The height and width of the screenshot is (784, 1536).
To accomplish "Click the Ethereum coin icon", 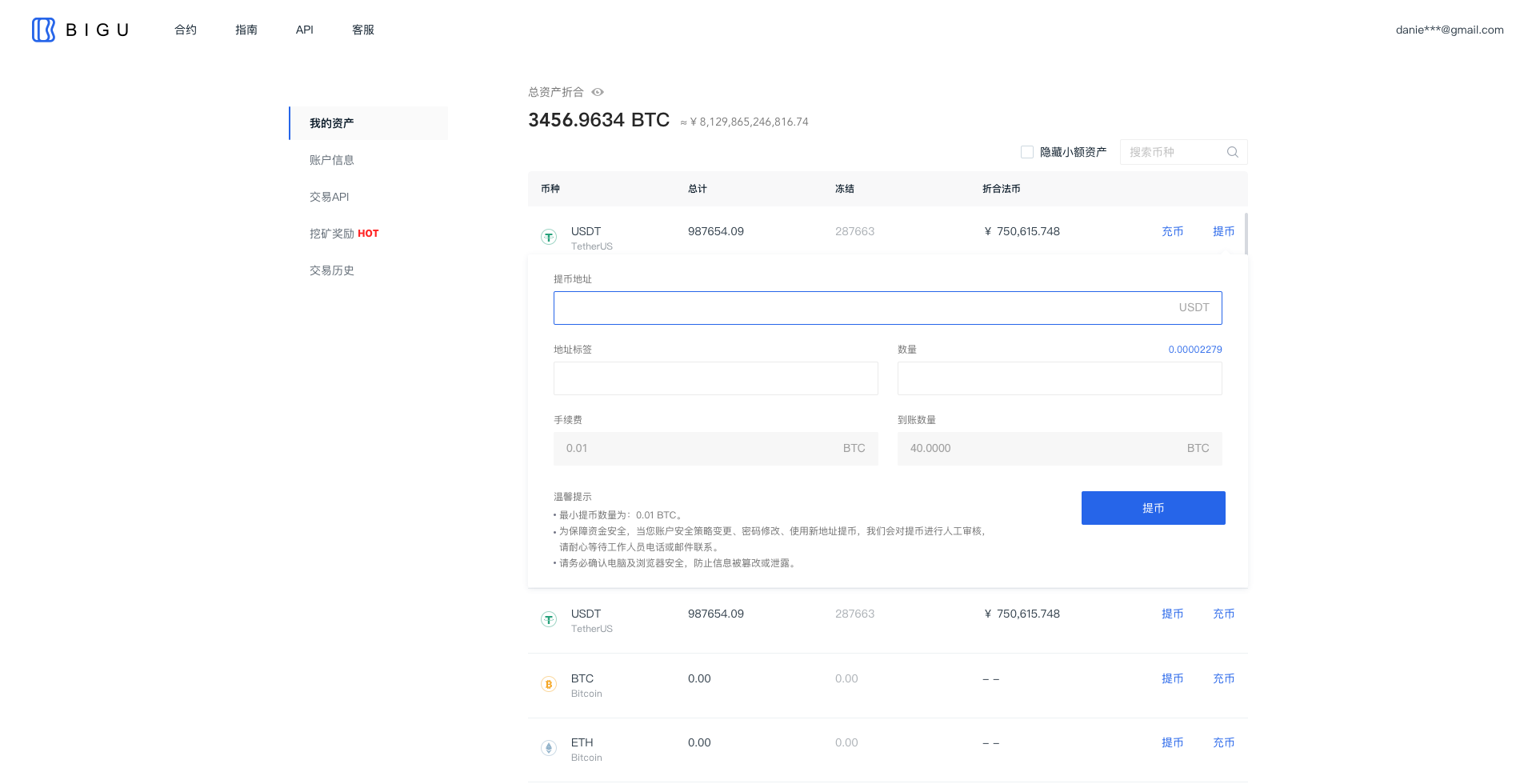I will pyautogui.click(x=549, y=748).
